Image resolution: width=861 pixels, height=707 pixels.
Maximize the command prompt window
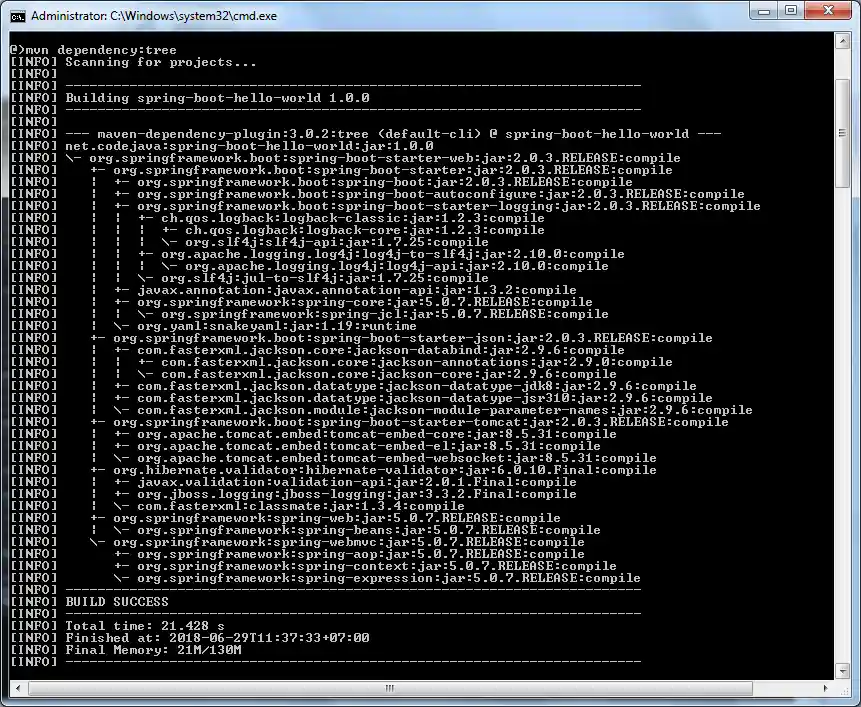click(x=791, y=10)
